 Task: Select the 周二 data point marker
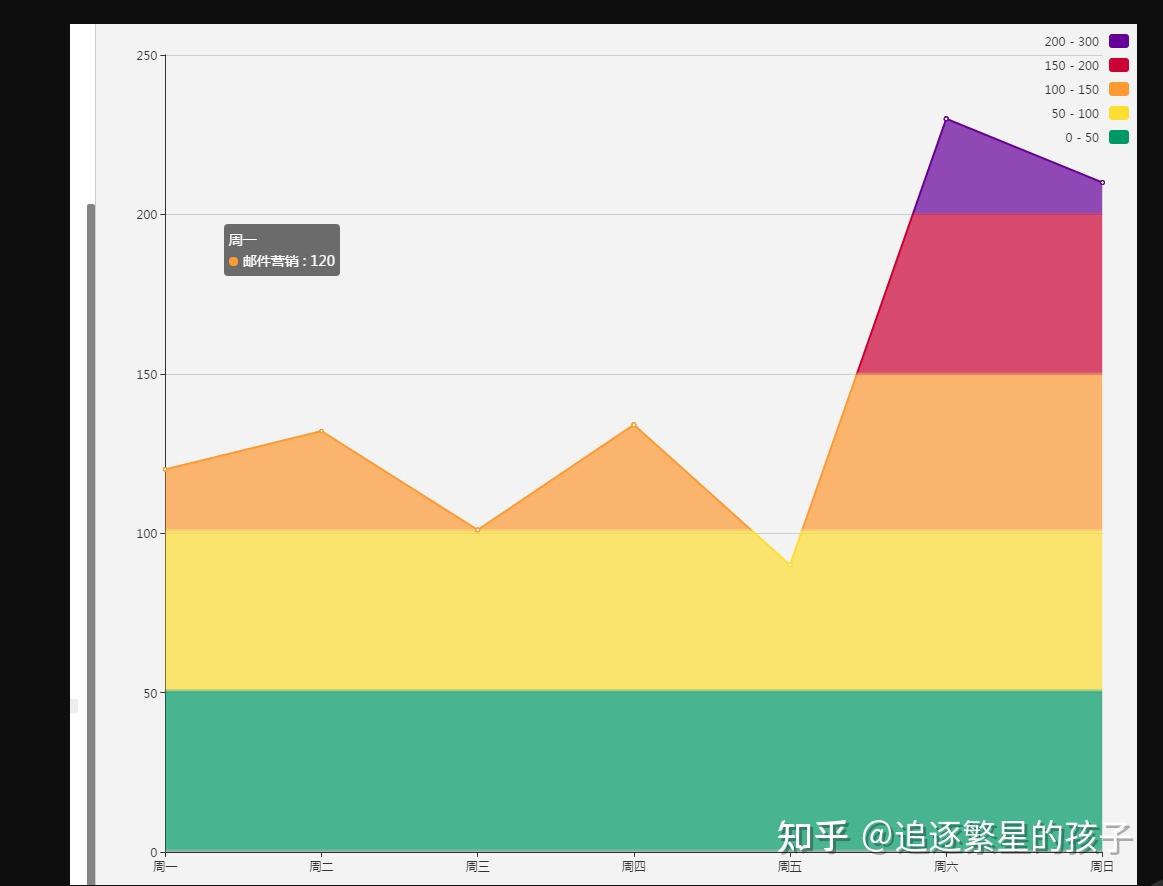point(321,431)
